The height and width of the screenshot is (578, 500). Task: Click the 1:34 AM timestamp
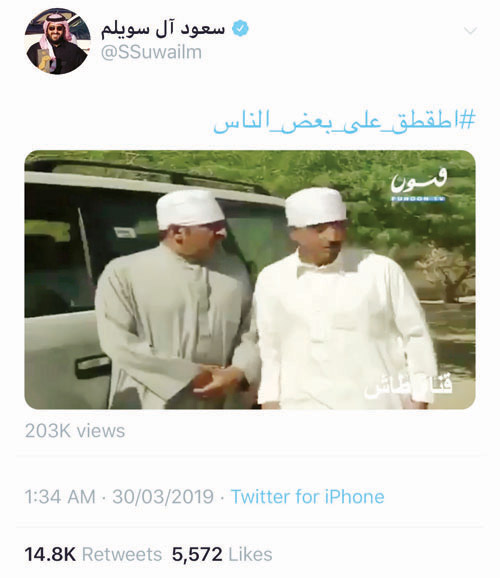[60, 497]
